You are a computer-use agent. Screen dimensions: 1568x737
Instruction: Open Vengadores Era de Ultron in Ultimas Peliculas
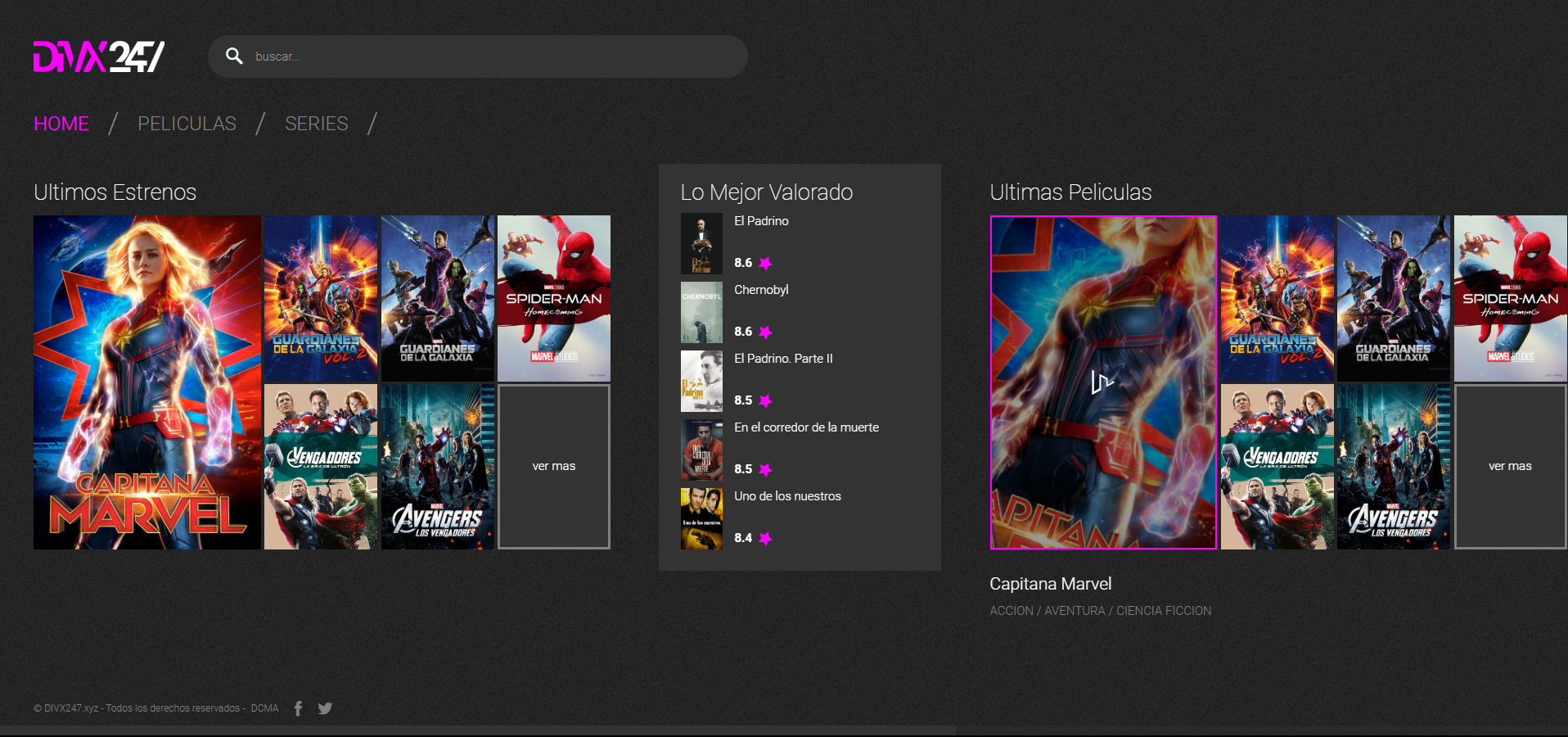coord(1277,467)
